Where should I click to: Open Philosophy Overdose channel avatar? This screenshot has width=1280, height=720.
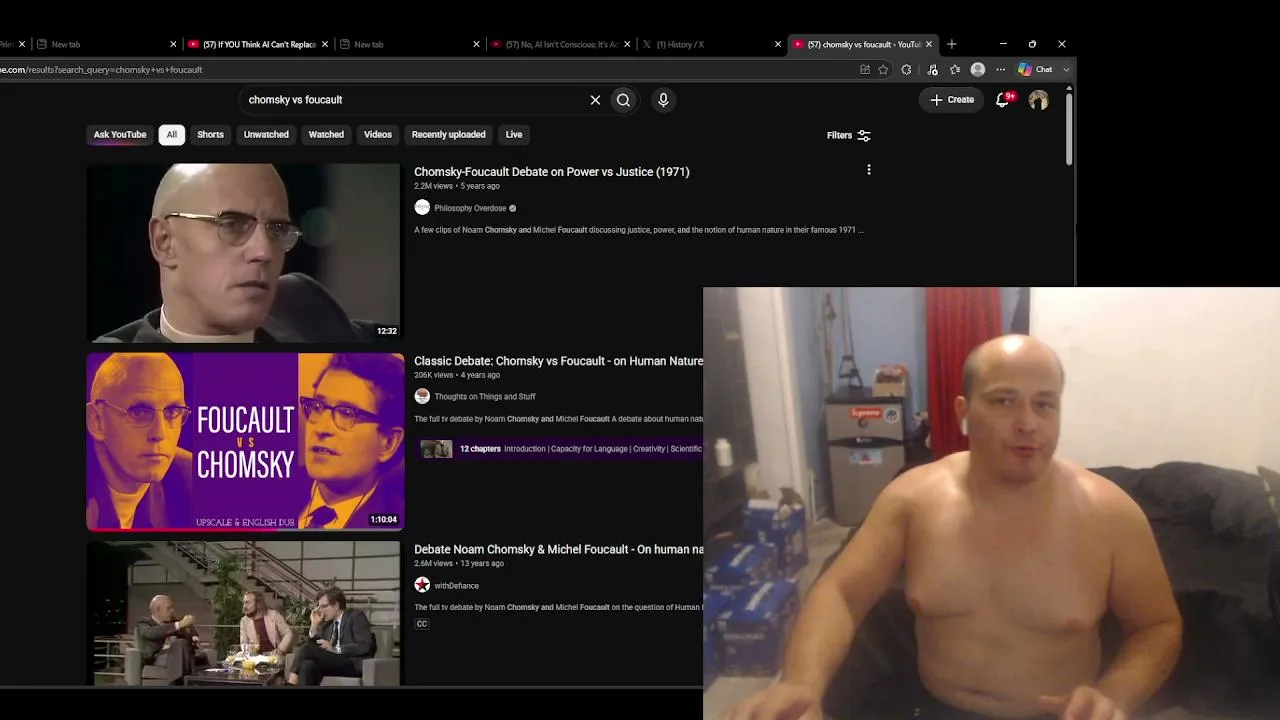(422, 208)
